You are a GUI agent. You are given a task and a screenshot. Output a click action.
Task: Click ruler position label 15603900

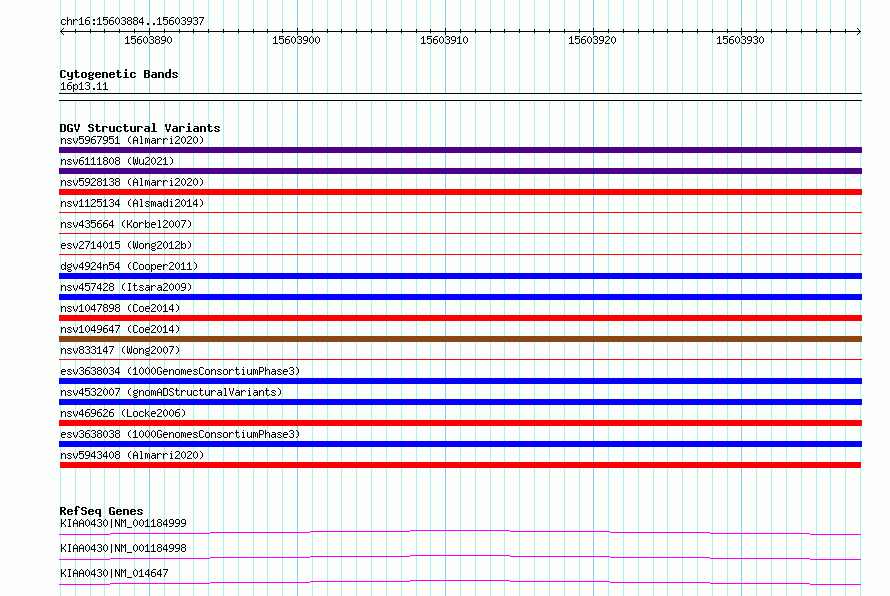click(296, 40)
